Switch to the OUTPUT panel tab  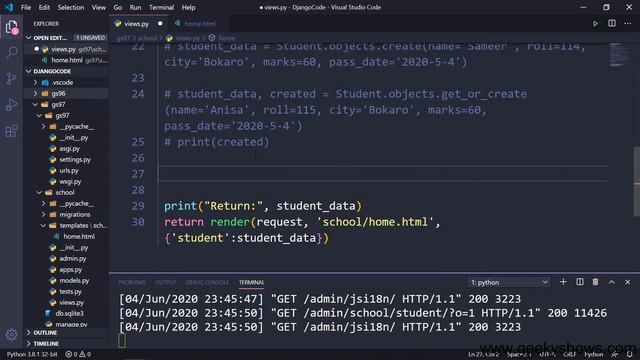point(165,282)
